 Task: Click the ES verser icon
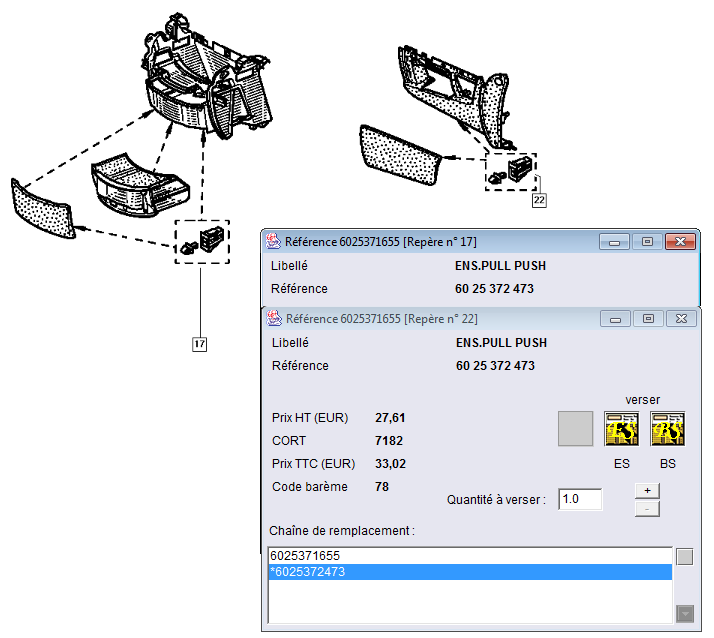coord(621,428)
